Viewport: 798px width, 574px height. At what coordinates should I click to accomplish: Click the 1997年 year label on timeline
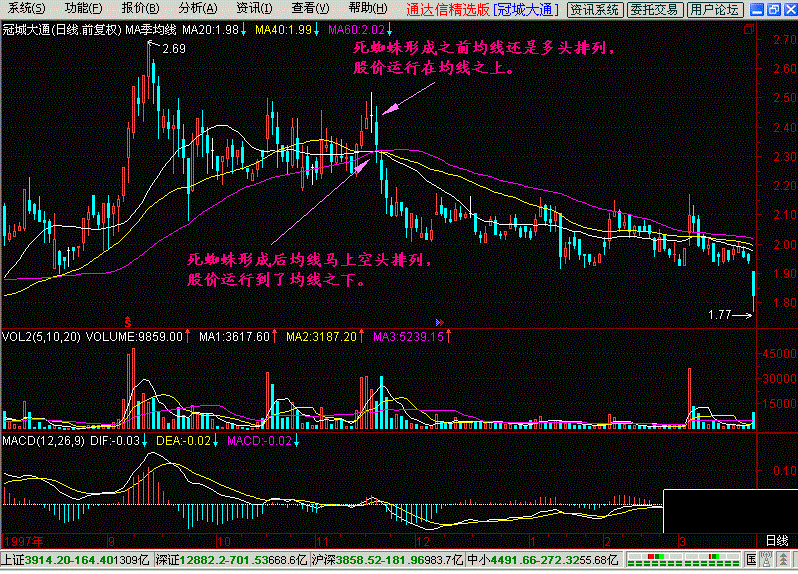tap(23, 541)
